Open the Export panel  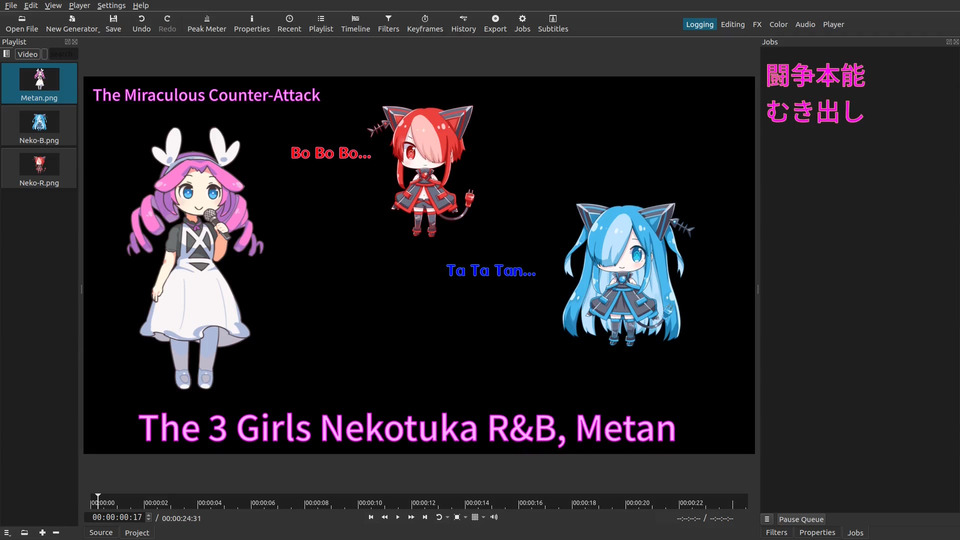pyautogui.click(x=495, y=23)
